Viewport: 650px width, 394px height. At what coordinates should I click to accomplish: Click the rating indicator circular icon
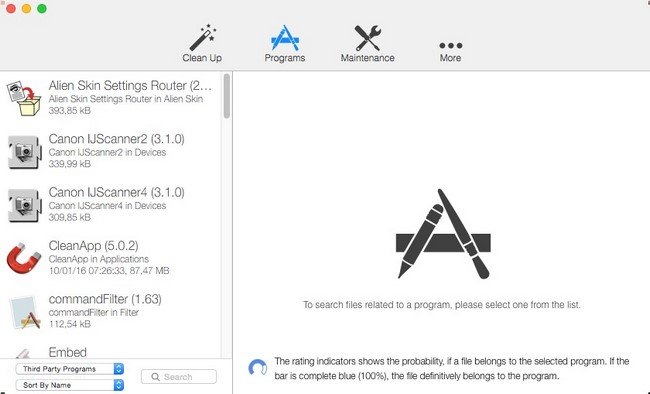257,368
